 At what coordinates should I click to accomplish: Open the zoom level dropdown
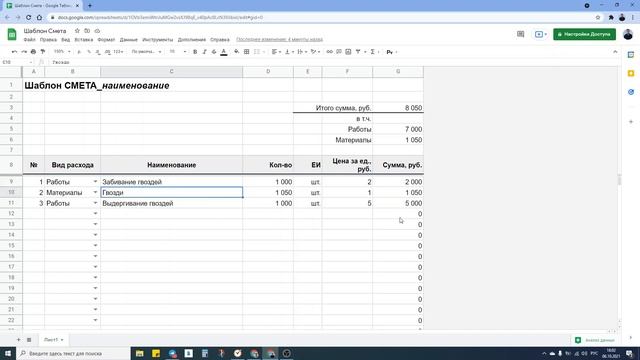tap(62, 52)
